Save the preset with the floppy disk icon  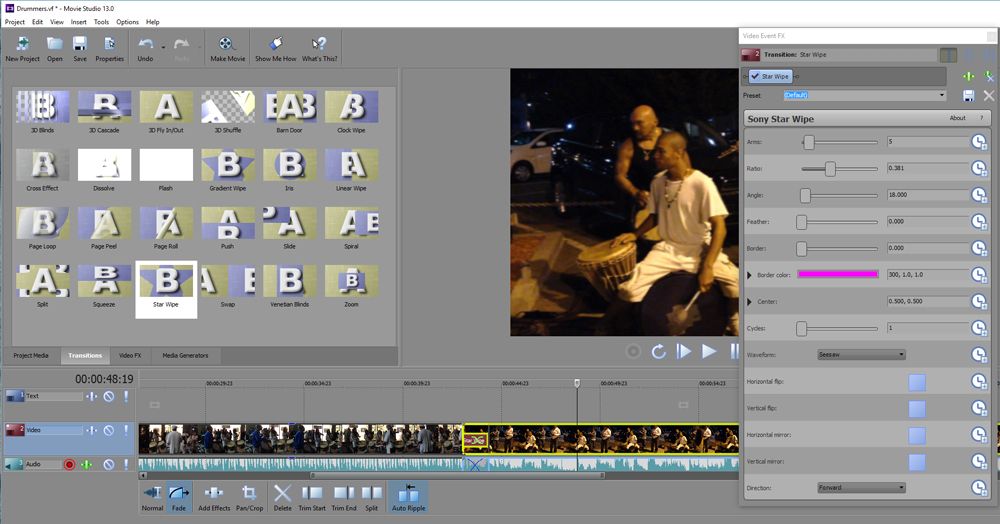[x=968, y=95]
